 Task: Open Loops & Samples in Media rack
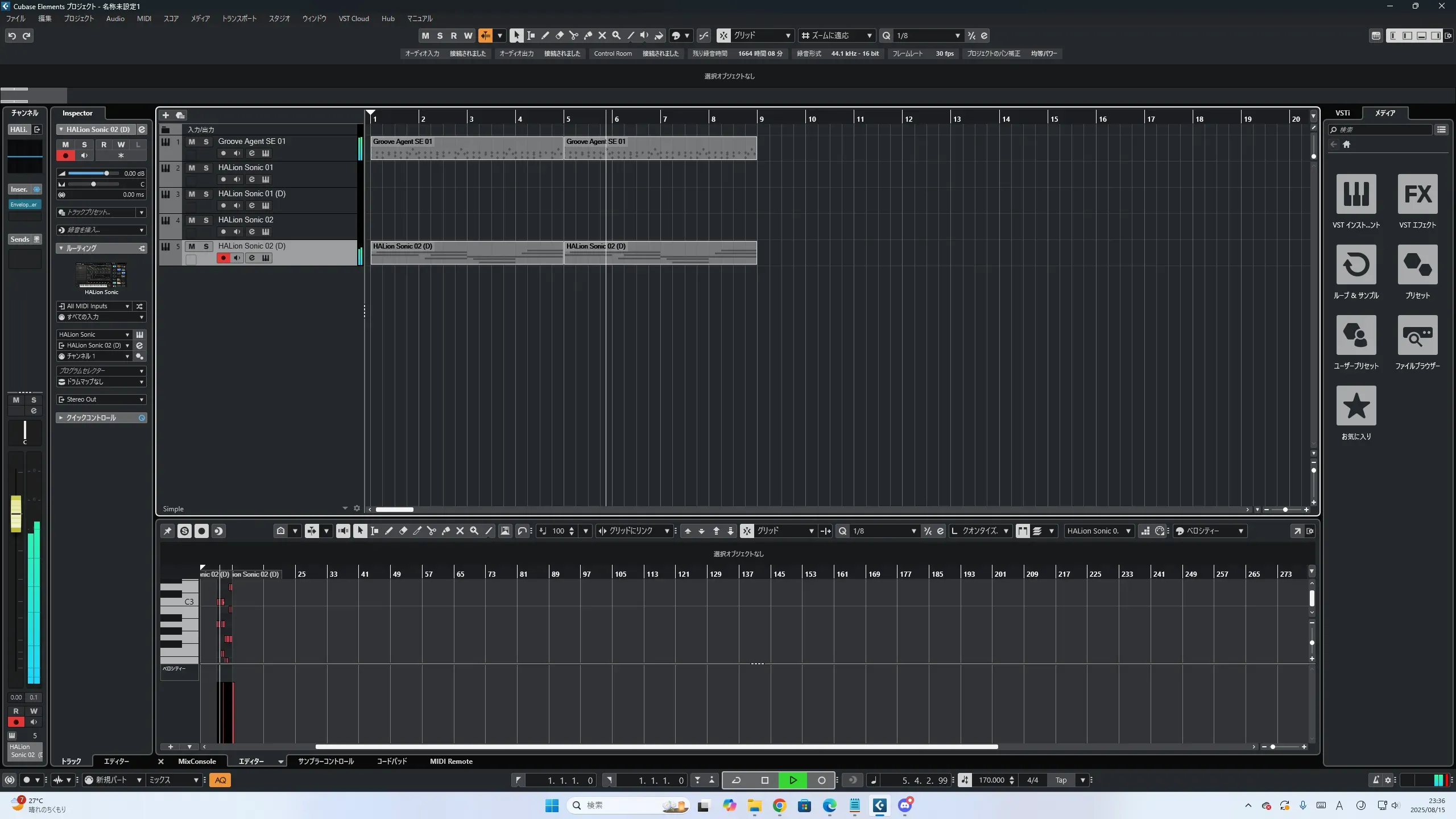tap(1356, 264)
